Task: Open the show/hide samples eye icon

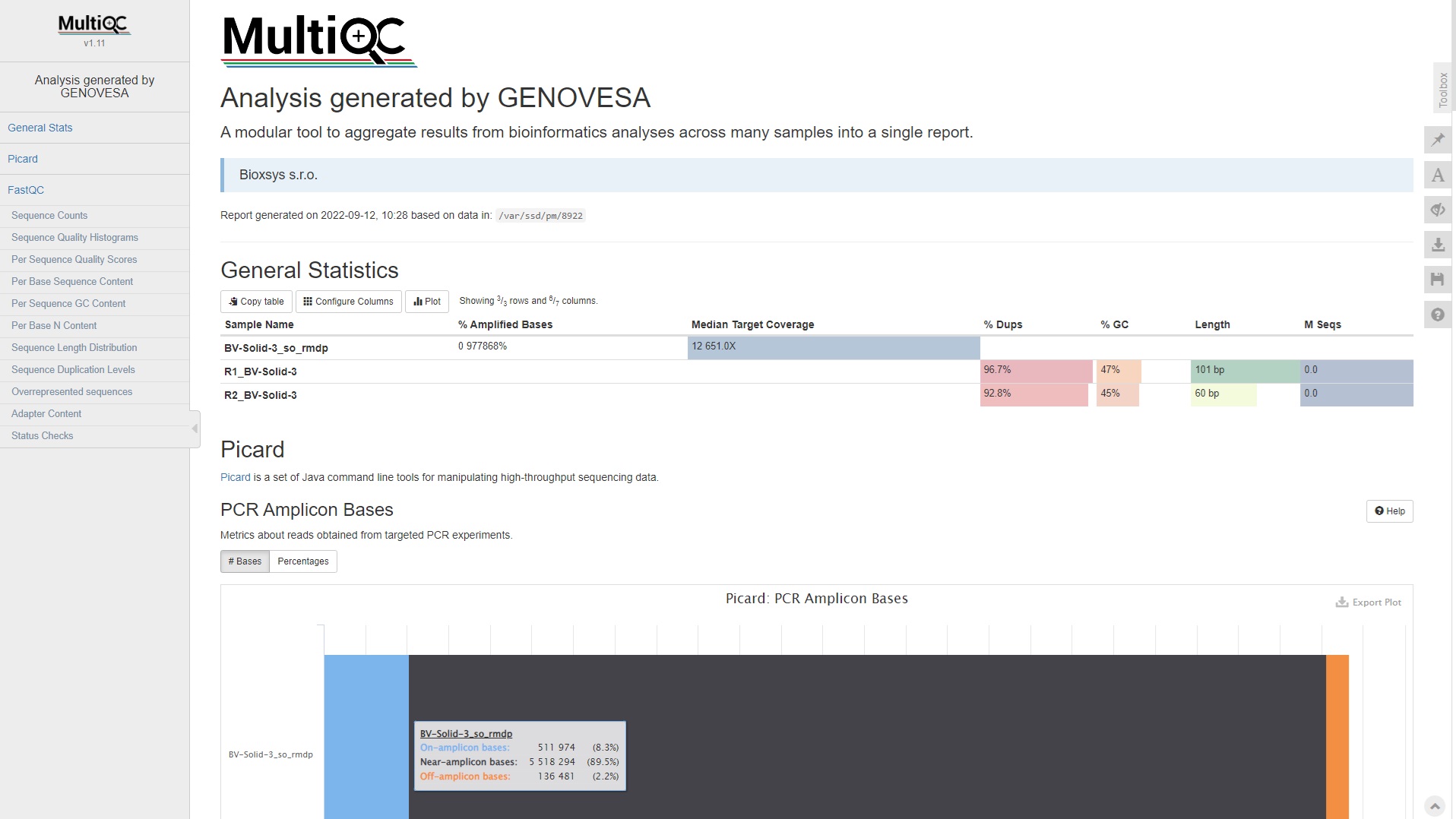Action: (1438, 210)
